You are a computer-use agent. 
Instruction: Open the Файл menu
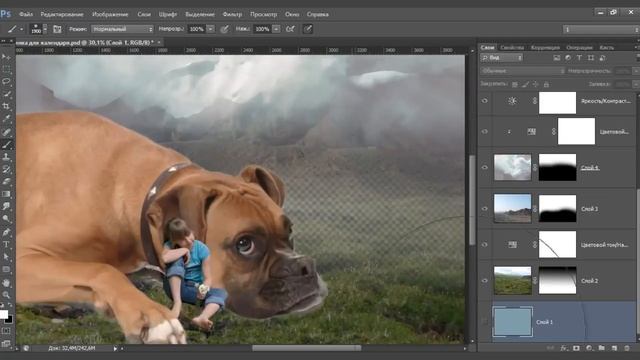[26, 14]
